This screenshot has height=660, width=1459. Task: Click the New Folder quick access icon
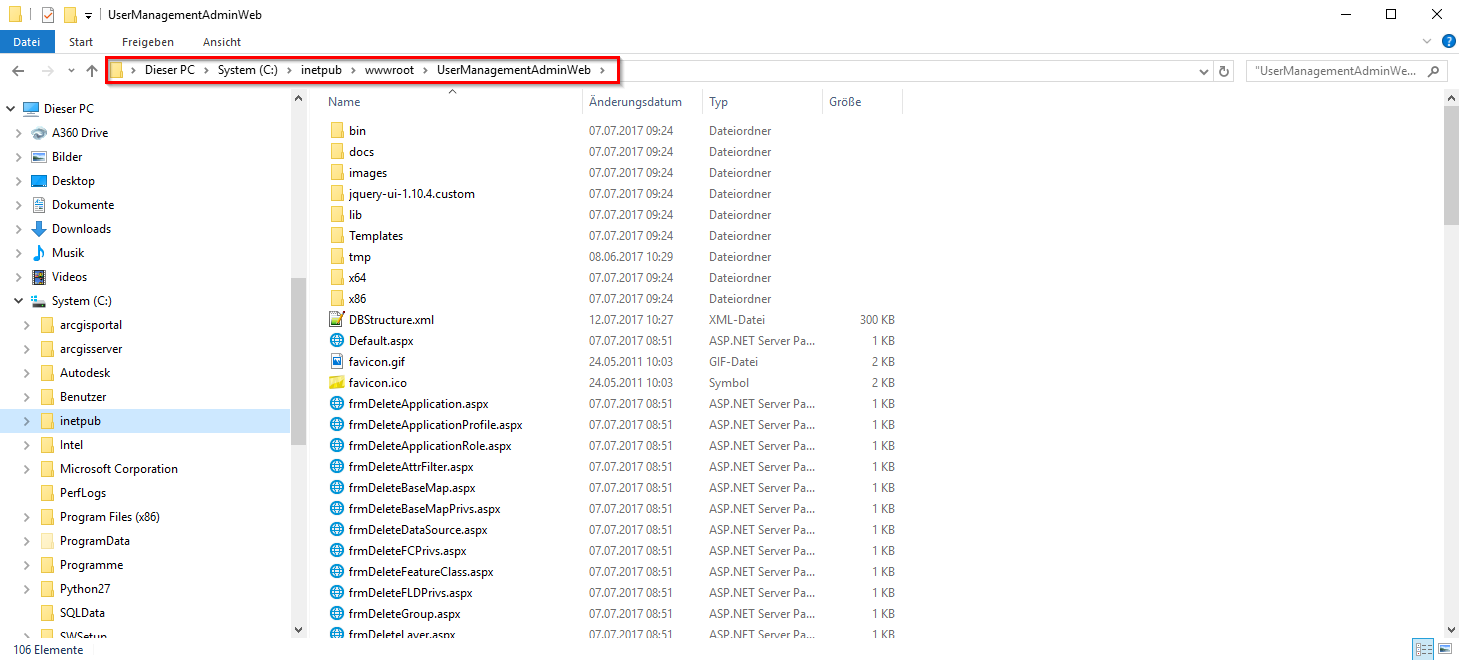pyautogui.click(x=69, y=14)
